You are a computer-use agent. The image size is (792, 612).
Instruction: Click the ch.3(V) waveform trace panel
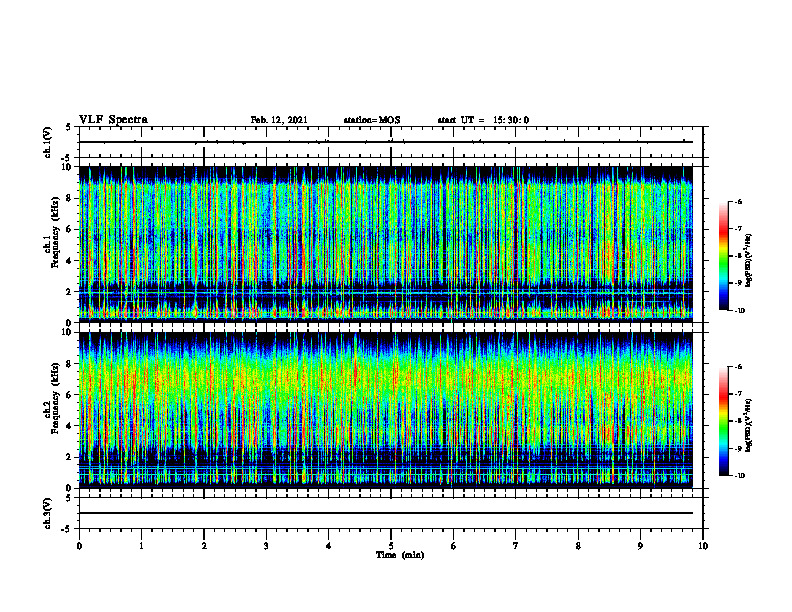coord(391,513)
